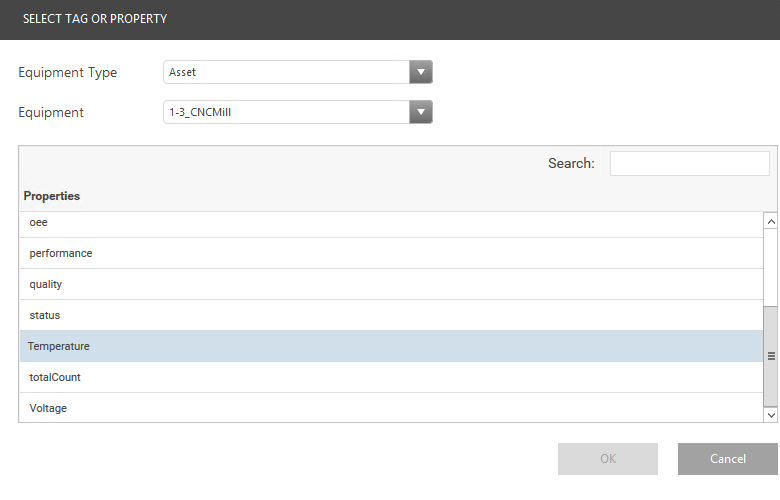Click the scroll up arrow in properties list
Screen dimensions: 780x500
coord(770,222)
